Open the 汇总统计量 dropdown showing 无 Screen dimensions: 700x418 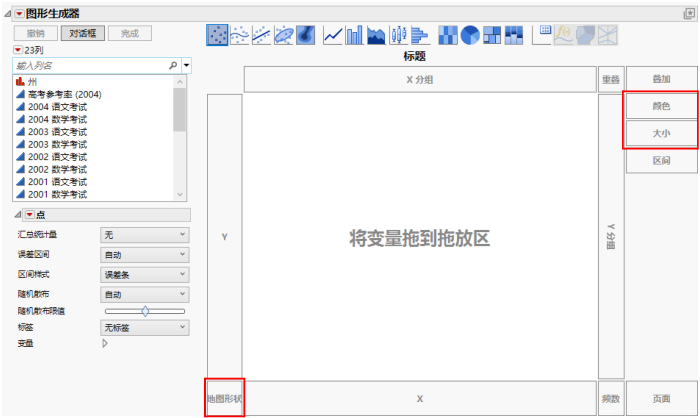[x=145, y=235]
